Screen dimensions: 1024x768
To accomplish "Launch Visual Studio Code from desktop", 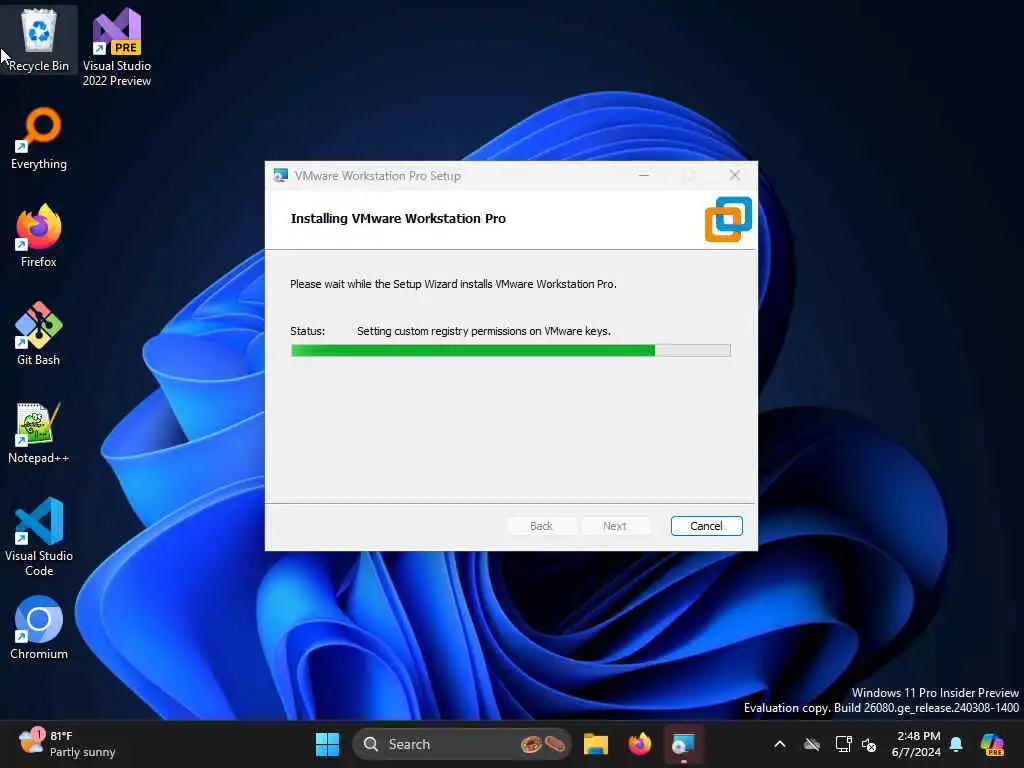I will pyautogui.click(x=39, y=537).
